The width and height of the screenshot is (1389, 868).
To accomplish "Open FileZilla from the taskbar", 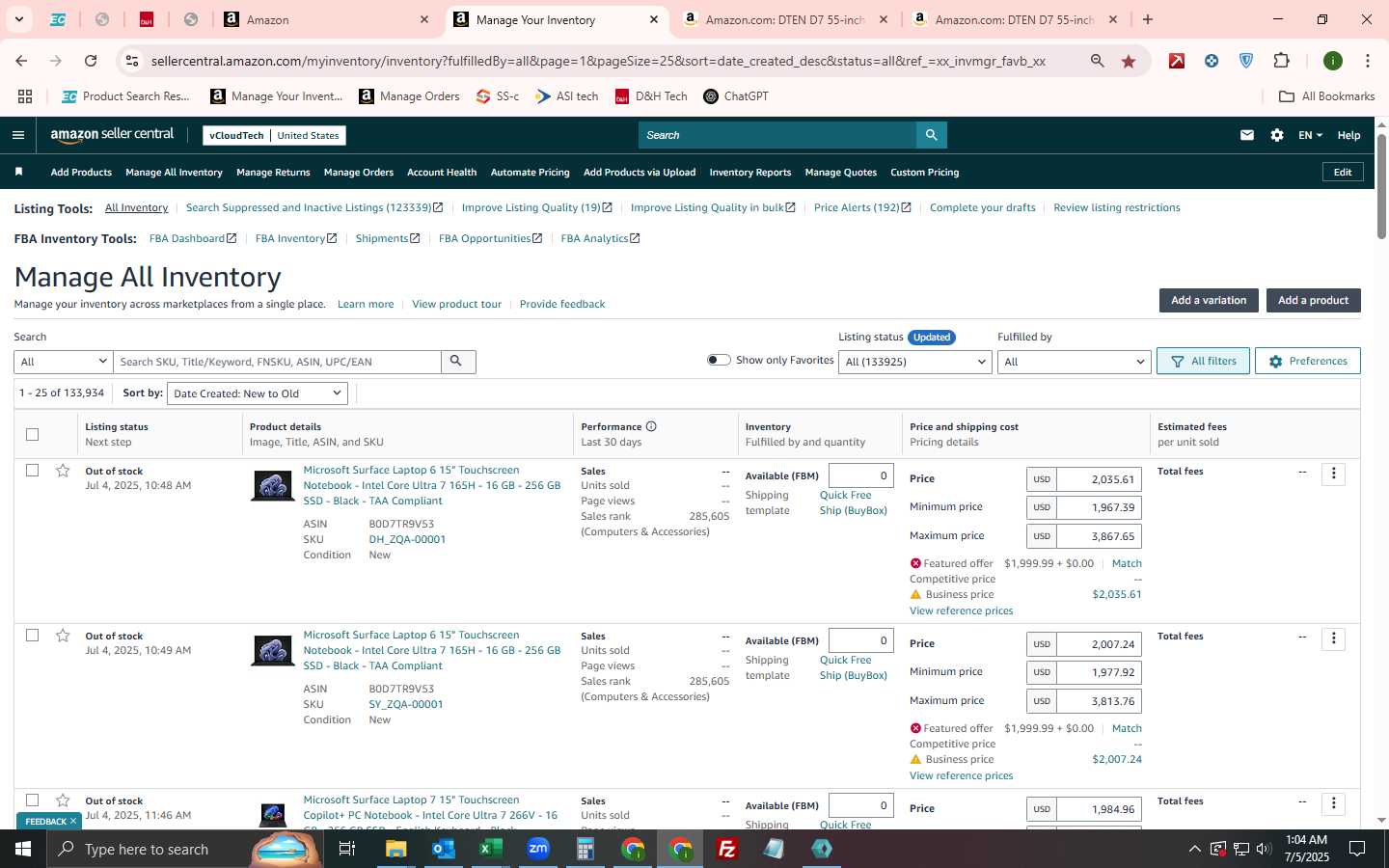I will (727, 849).
